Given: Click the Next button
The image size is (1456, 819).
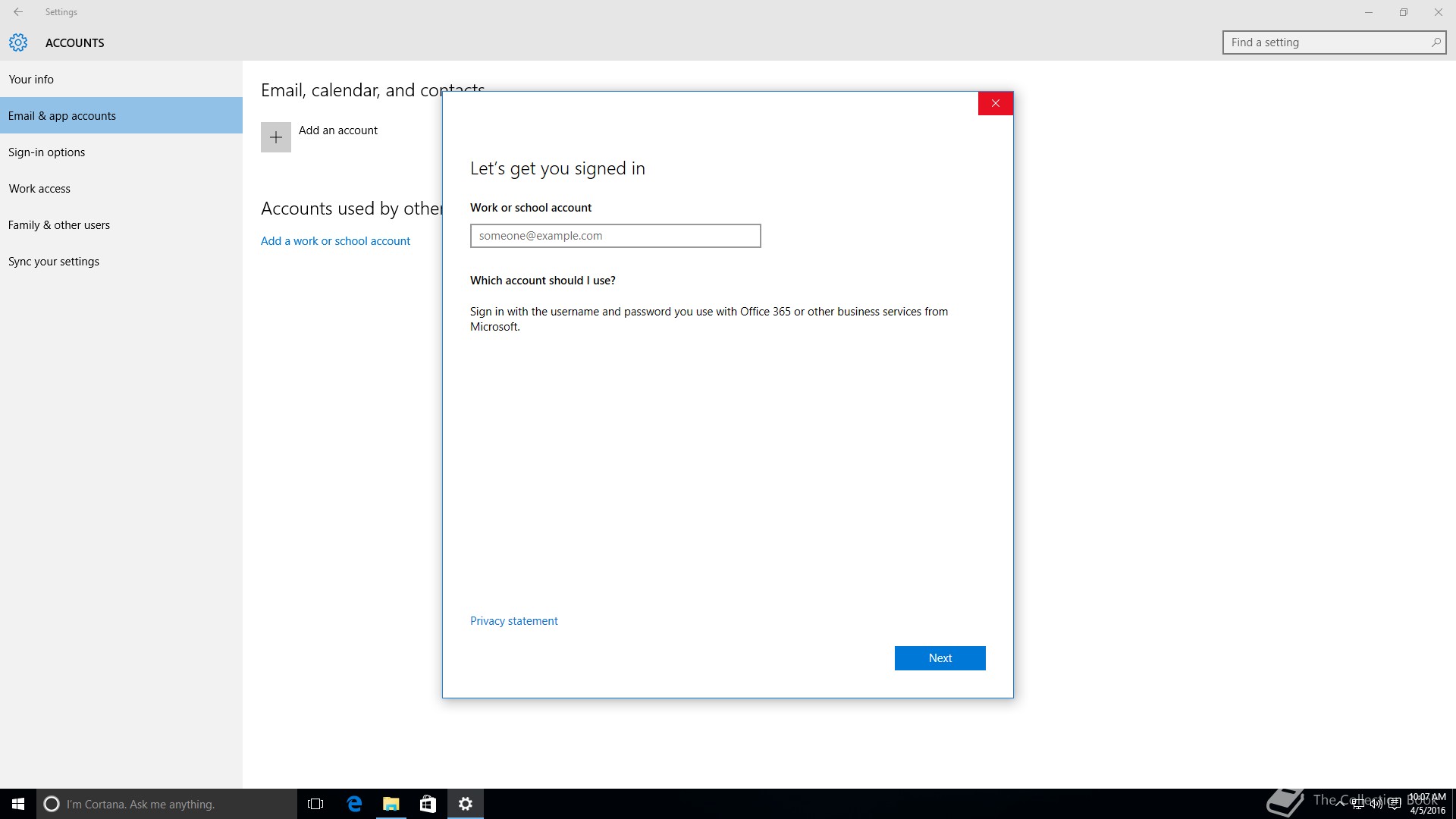Looking at the screenshot, I should tap(940, 658).
